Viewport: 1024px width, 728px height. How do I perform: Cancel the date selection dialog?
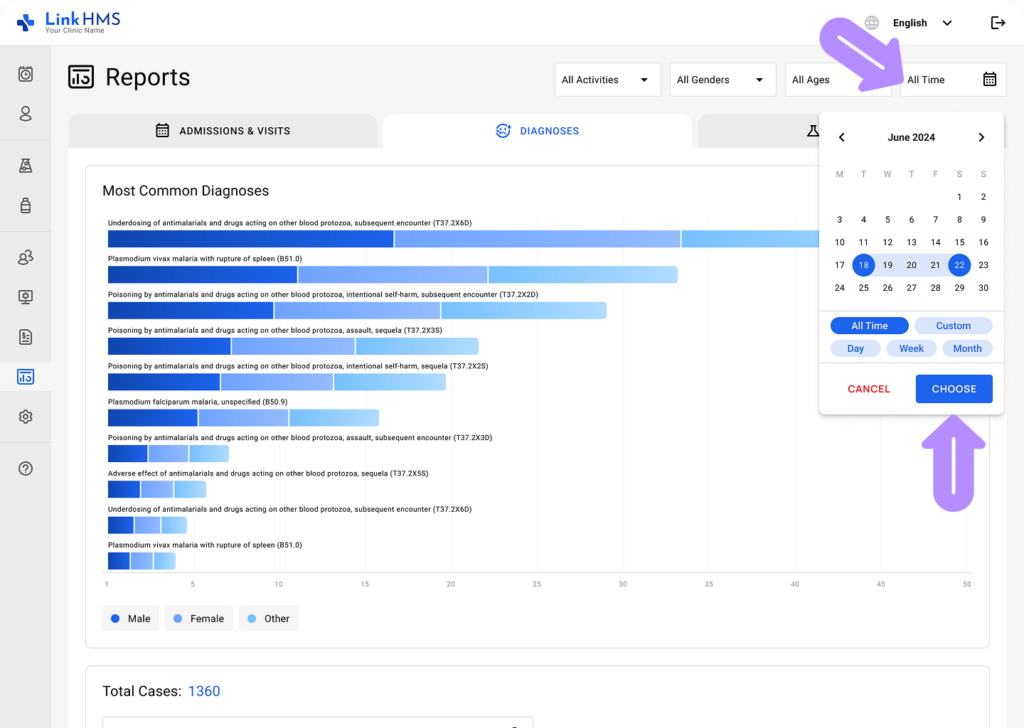click(868, 389)
